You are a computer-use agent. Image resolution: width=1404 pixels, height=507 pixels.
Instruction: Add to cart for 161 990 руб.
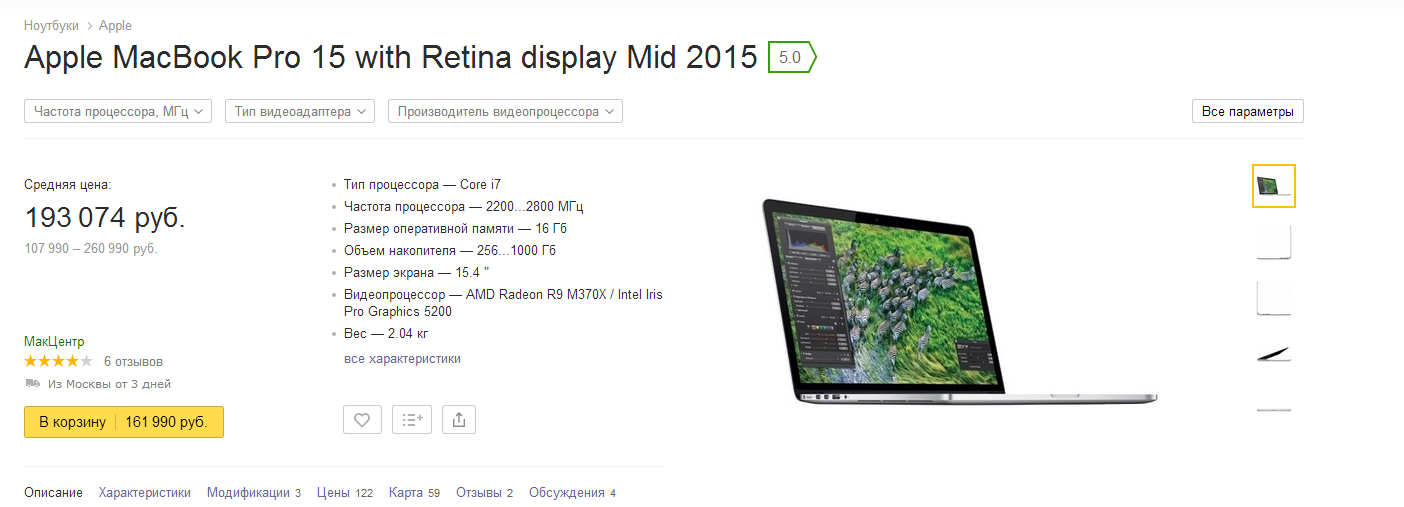pos(124,422)
